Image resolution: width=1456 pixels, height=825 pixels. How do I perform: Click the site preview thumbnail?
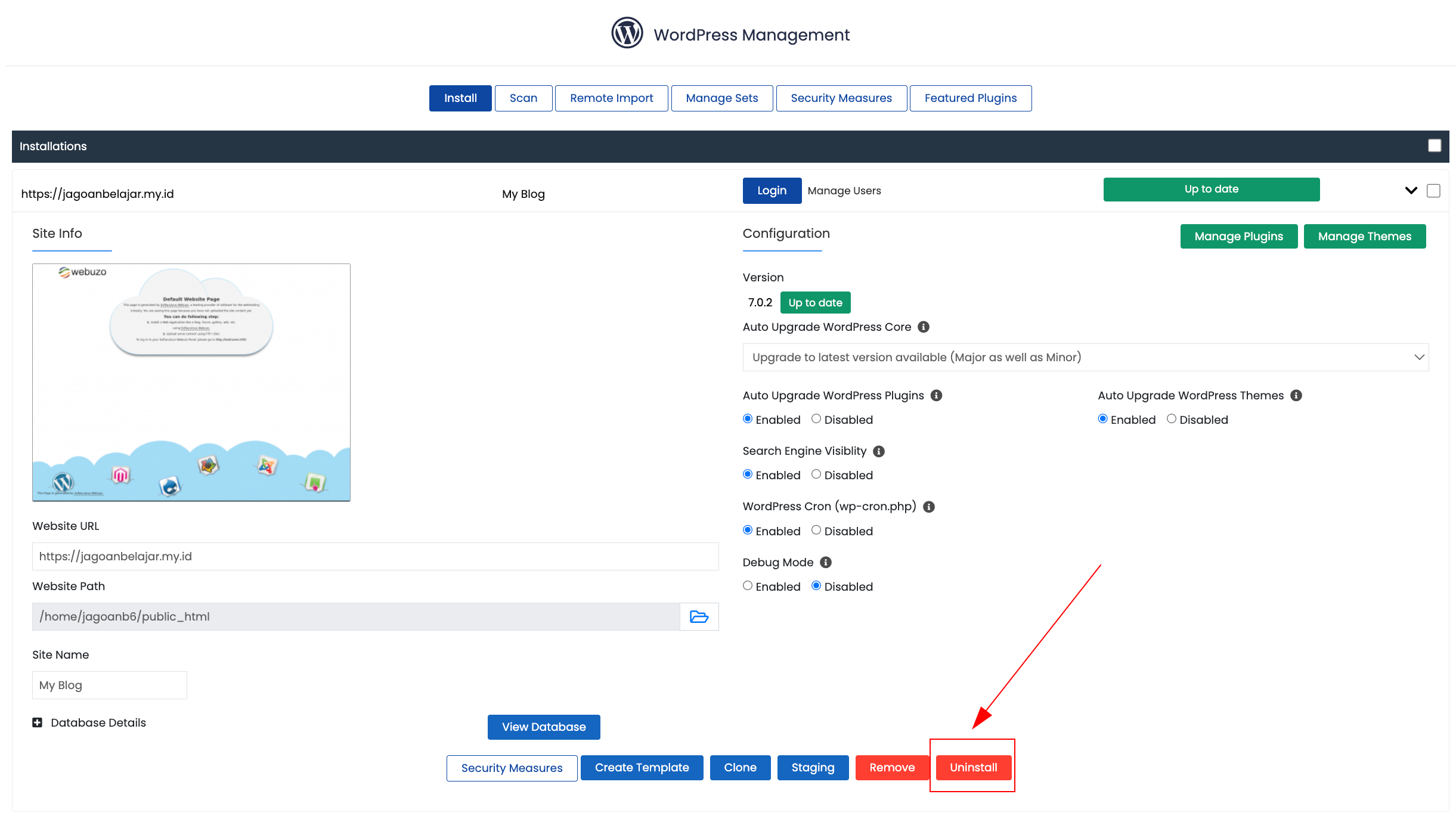coord(191,383)
